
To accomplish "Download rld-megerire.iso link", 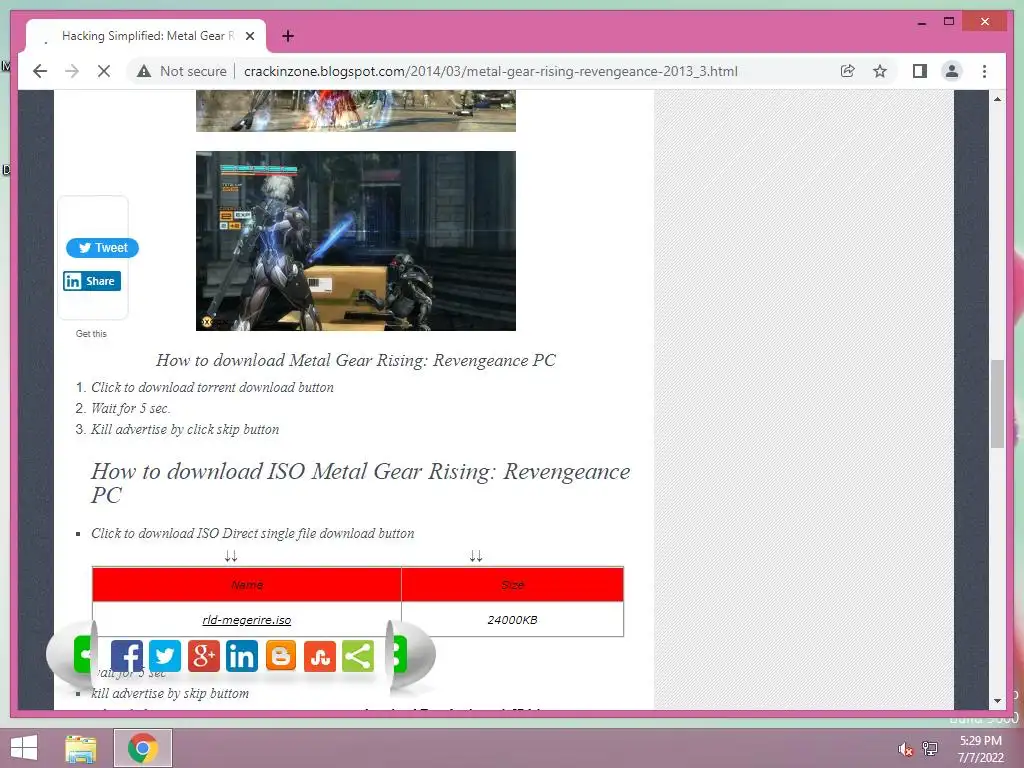I will (247, 620).
